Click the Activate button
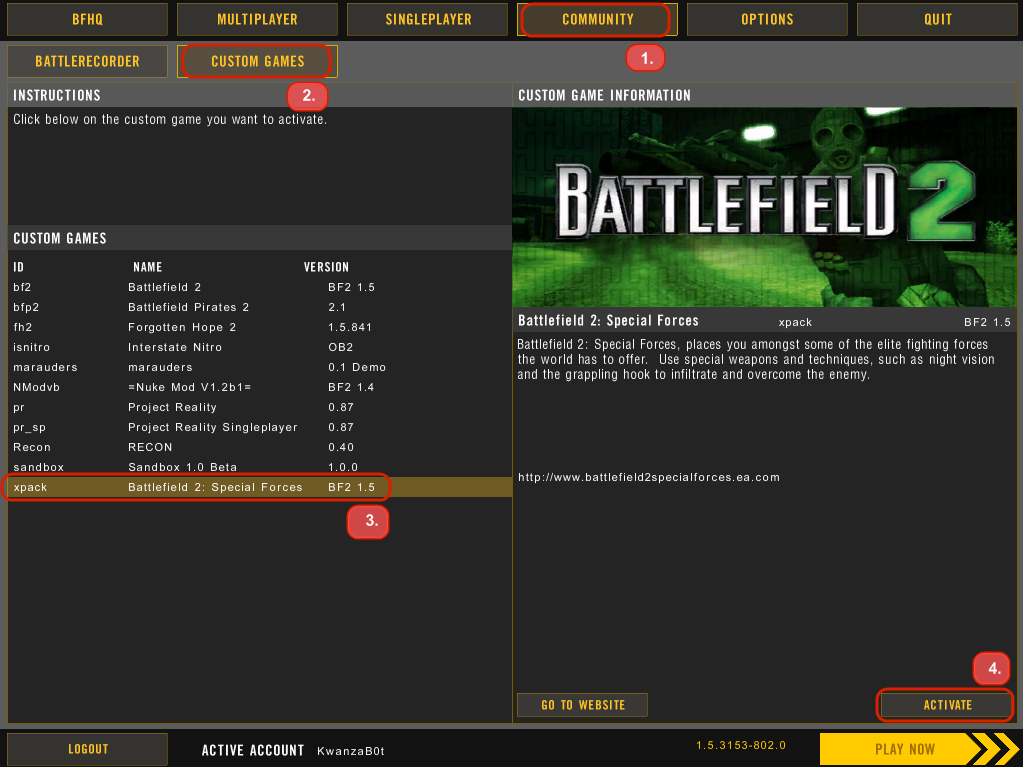1023x767 pixels. click(947, 705)
